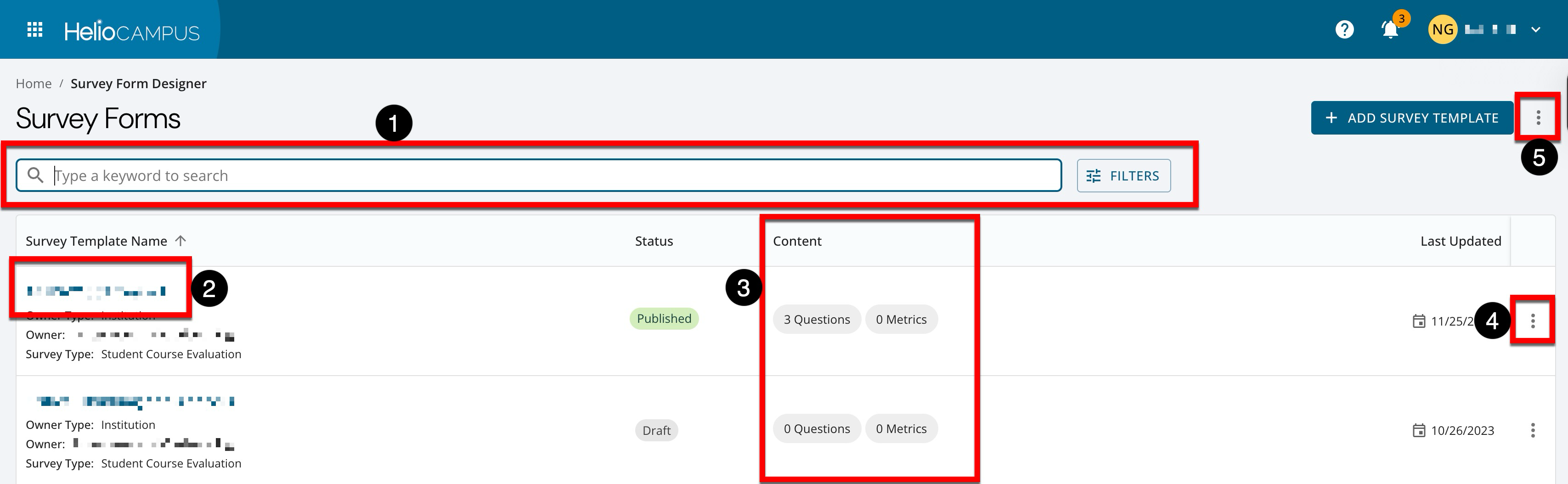Click Add Survey Template button
Image resolution: width=1568 pixels, height=484 pixels.
click(1411, 118)
